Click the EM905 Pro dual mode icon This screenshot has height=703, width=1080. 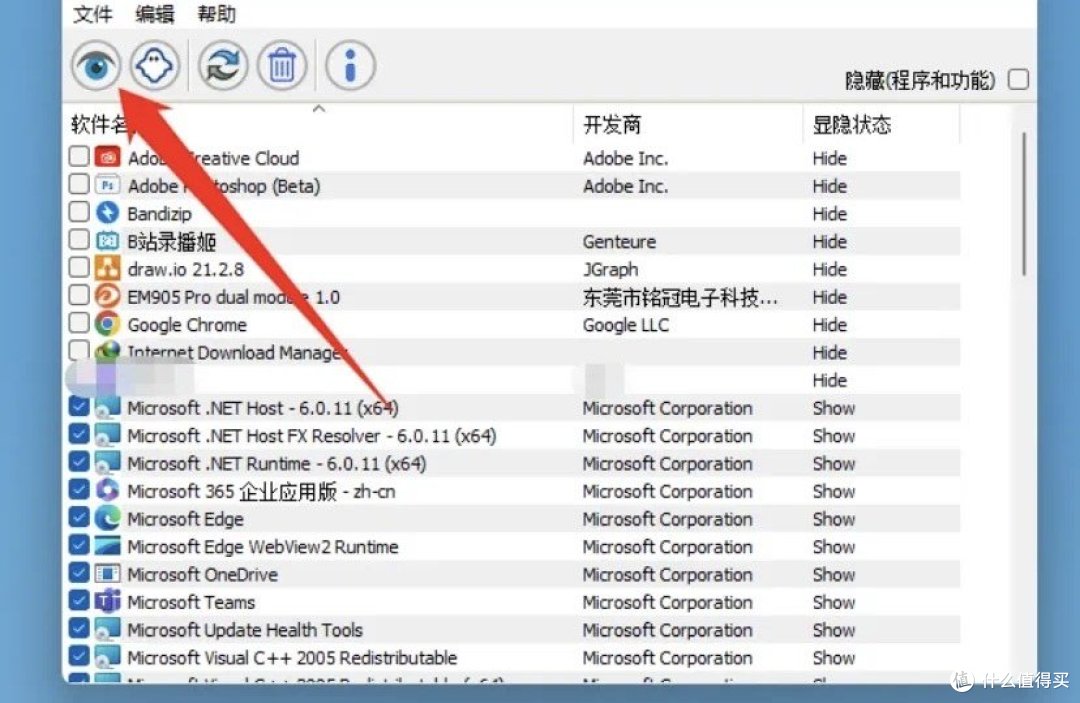107,296
